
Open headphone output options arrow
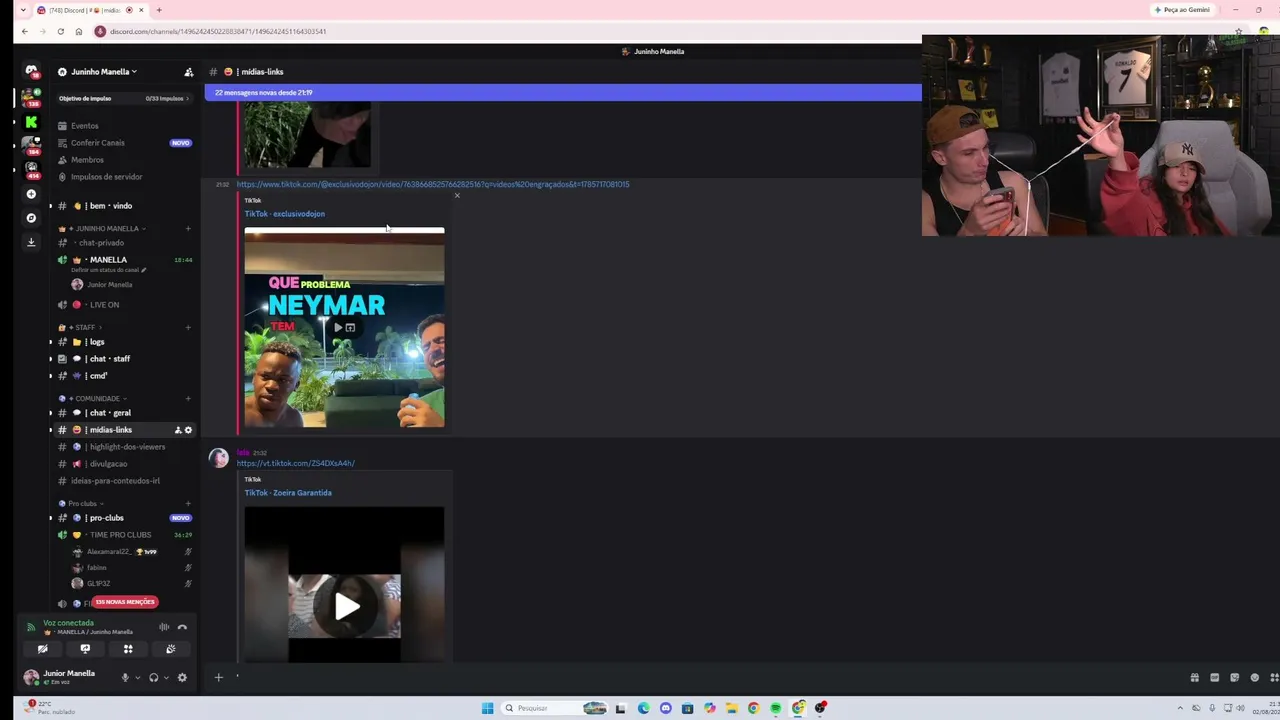pos(166,677)
